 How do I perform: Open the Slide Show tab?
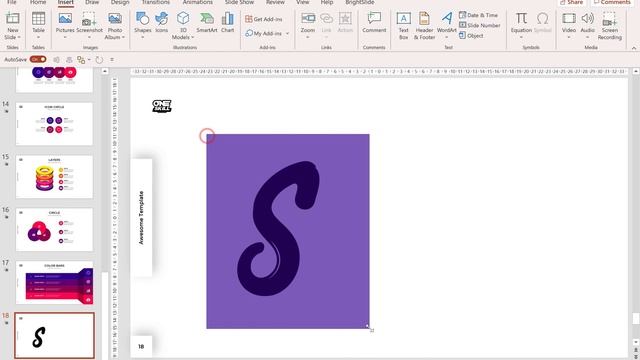239,2
